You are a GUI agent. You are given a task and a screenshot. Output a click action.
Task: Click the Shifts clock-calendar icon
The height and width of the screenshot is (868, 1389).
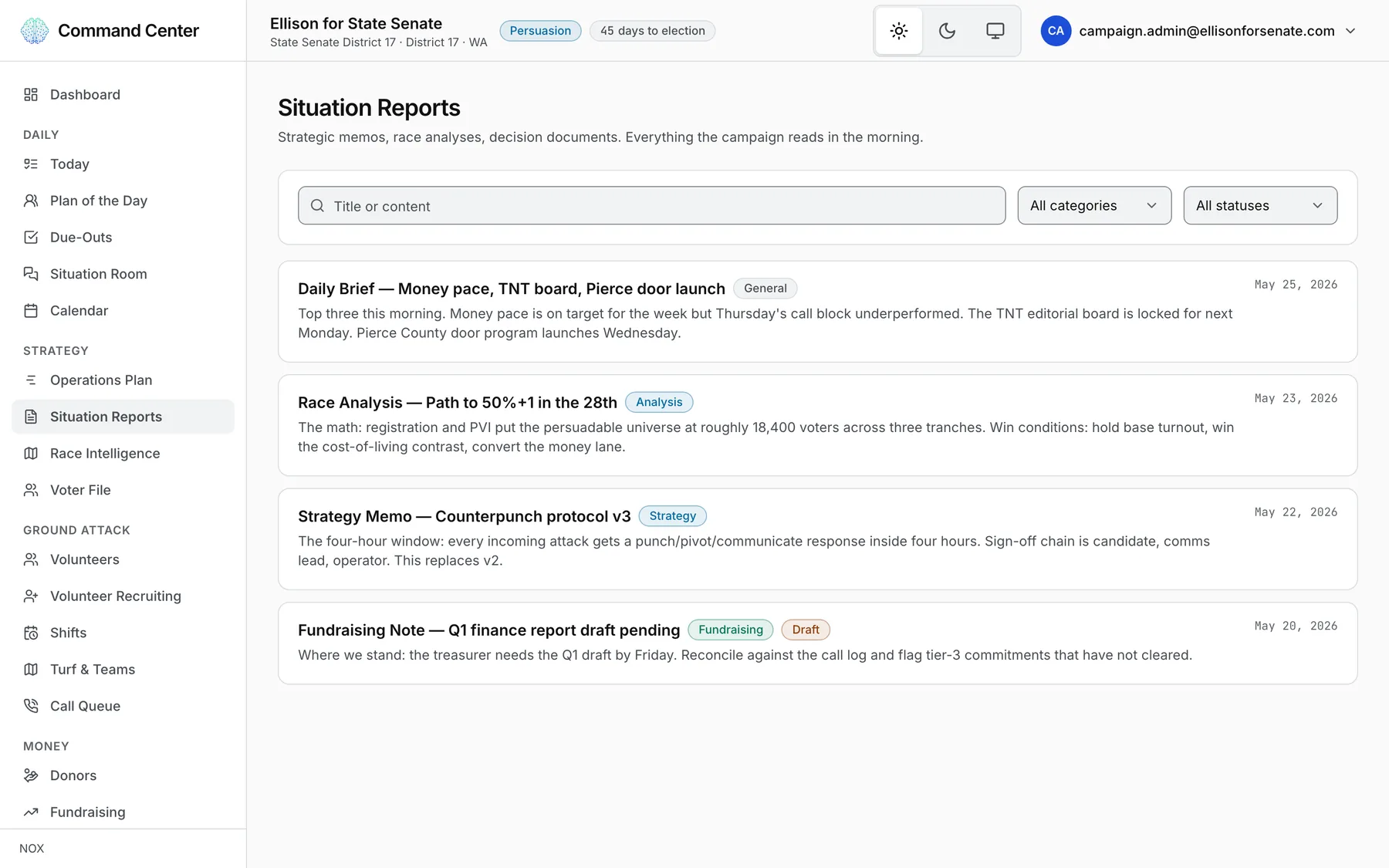[31, 633]
